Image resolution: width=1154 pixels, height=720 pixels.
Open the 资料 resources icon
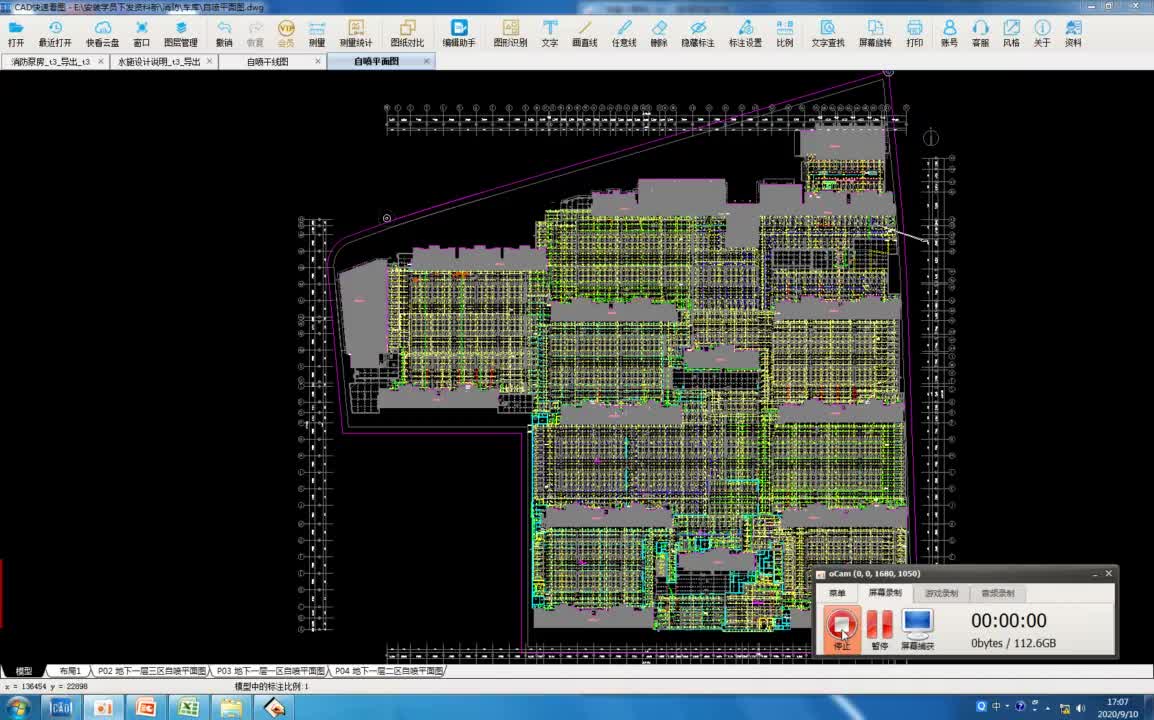(1073, 34)
